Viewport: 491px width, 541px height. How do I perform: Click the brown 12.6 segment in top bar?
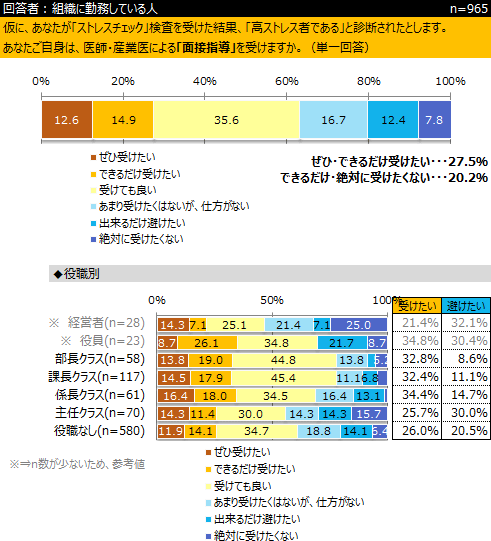67,120
